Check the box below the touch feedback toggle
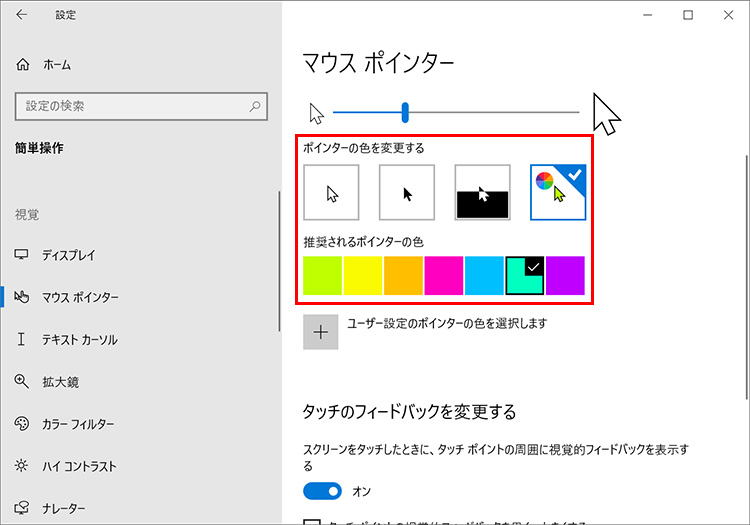The width and height of the screenshot is (750, 525). click(x=311, y=521)
